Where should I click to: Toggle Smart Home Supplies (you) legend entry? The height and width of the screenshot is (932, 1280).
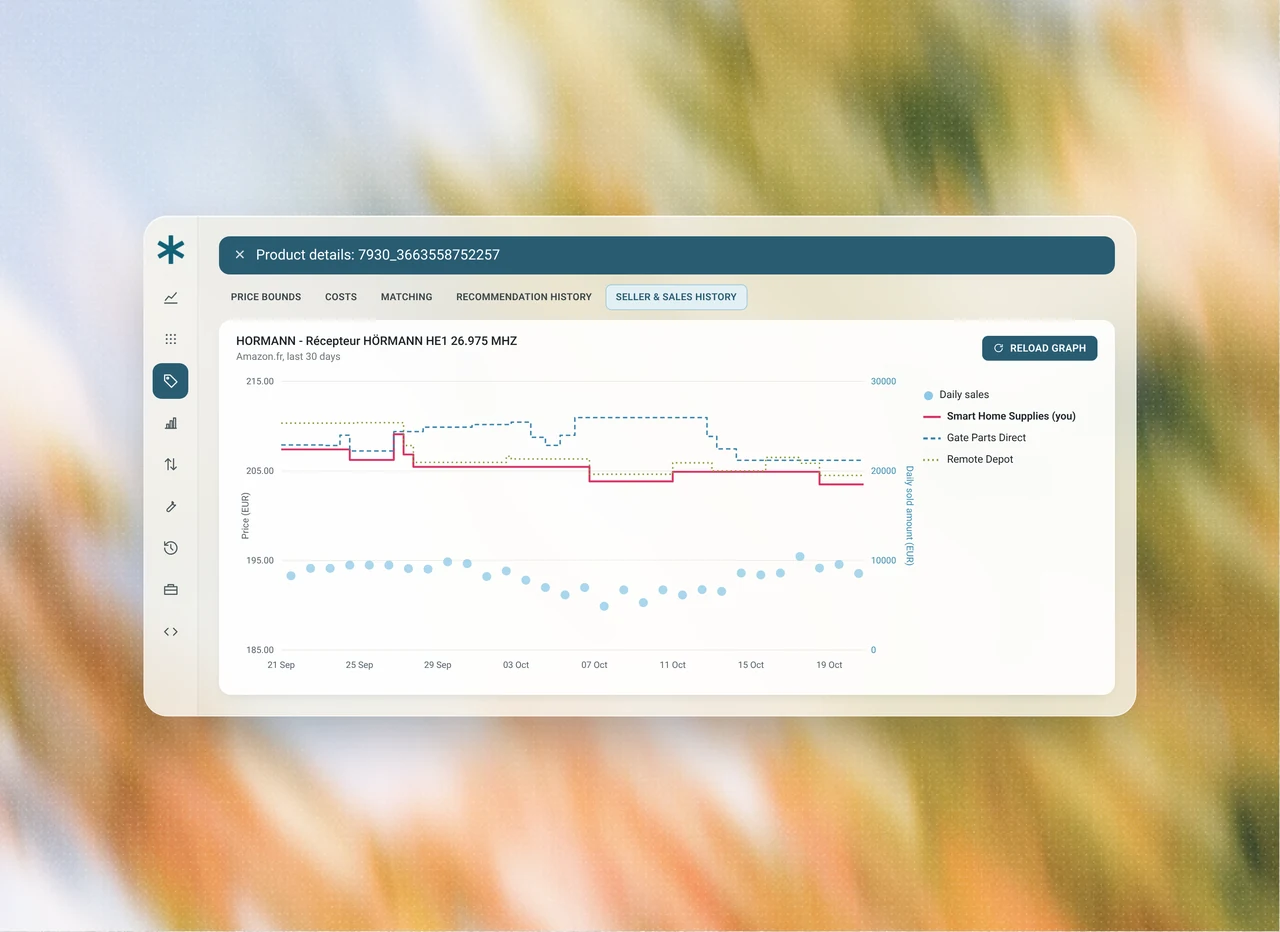[999, 416]
